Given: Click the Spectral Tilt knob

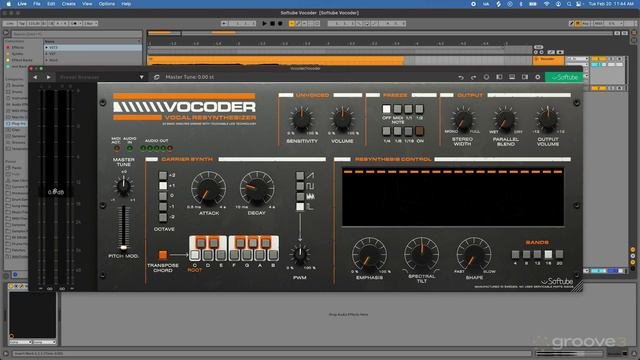Looking at the screenshot, I should (422, 254).
